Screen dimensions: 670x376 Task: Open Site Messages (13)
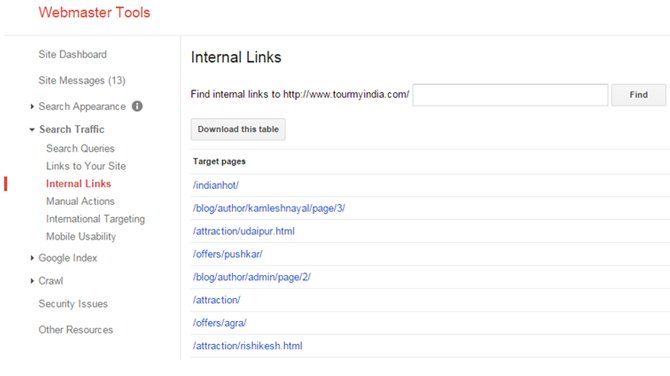(x=82, y=80)
